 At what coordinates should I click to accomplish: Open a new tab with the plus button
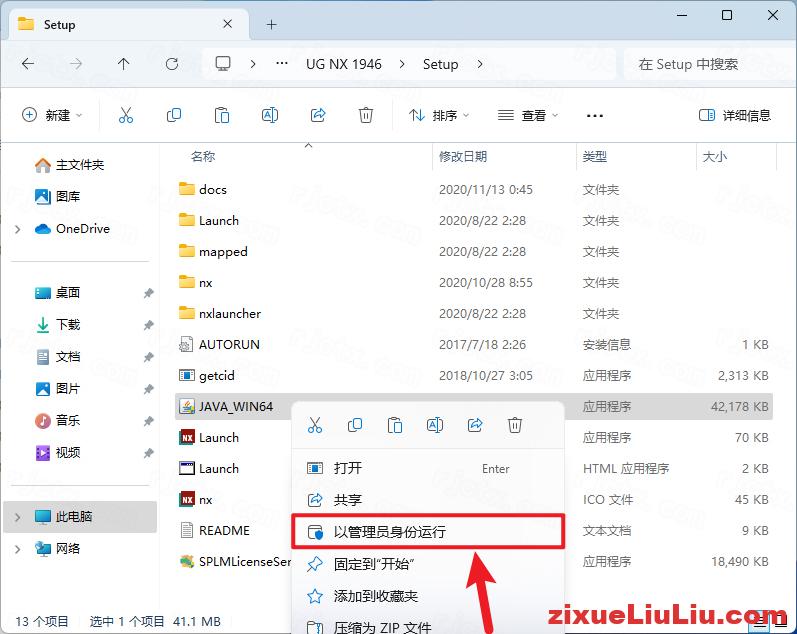(271, 24)
